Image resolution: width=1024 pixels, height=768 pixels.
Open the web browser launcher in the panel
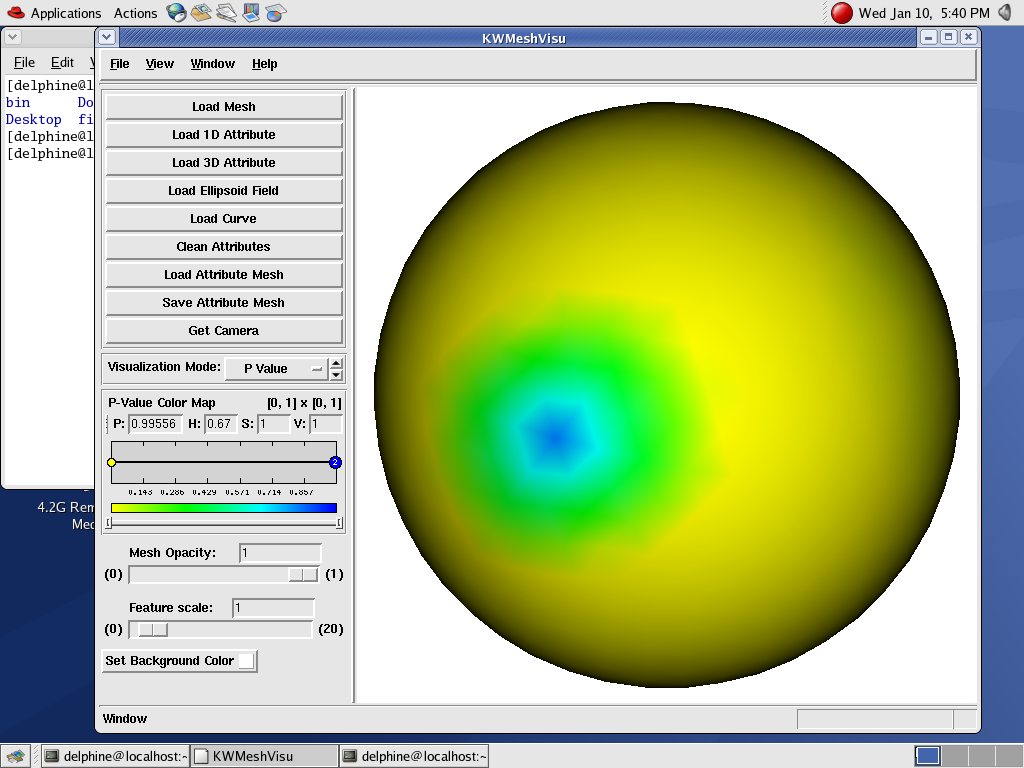(x=177, y=13)
